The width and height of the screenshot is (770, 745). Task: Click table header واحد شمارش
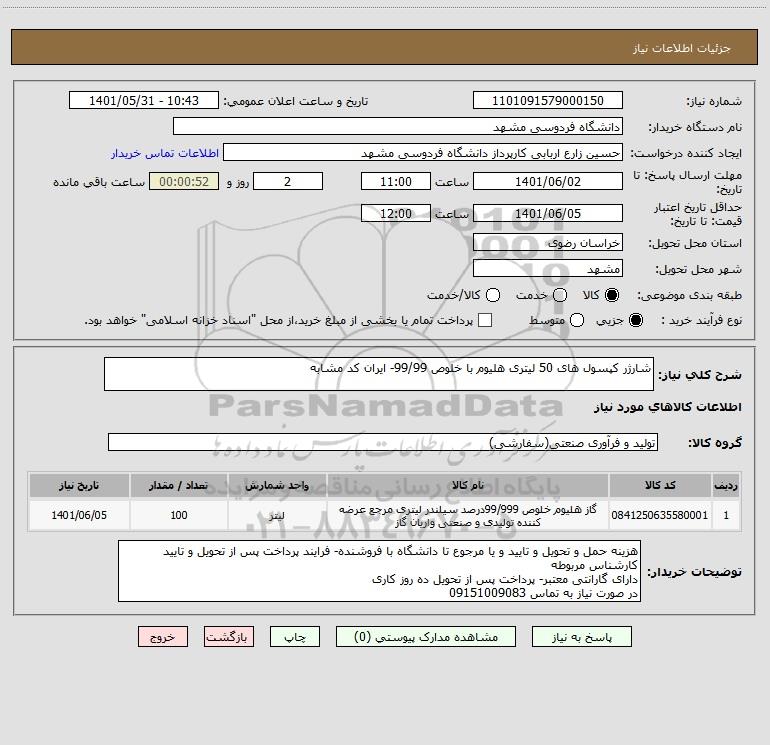pyautogui.click(x=277, y=485)
